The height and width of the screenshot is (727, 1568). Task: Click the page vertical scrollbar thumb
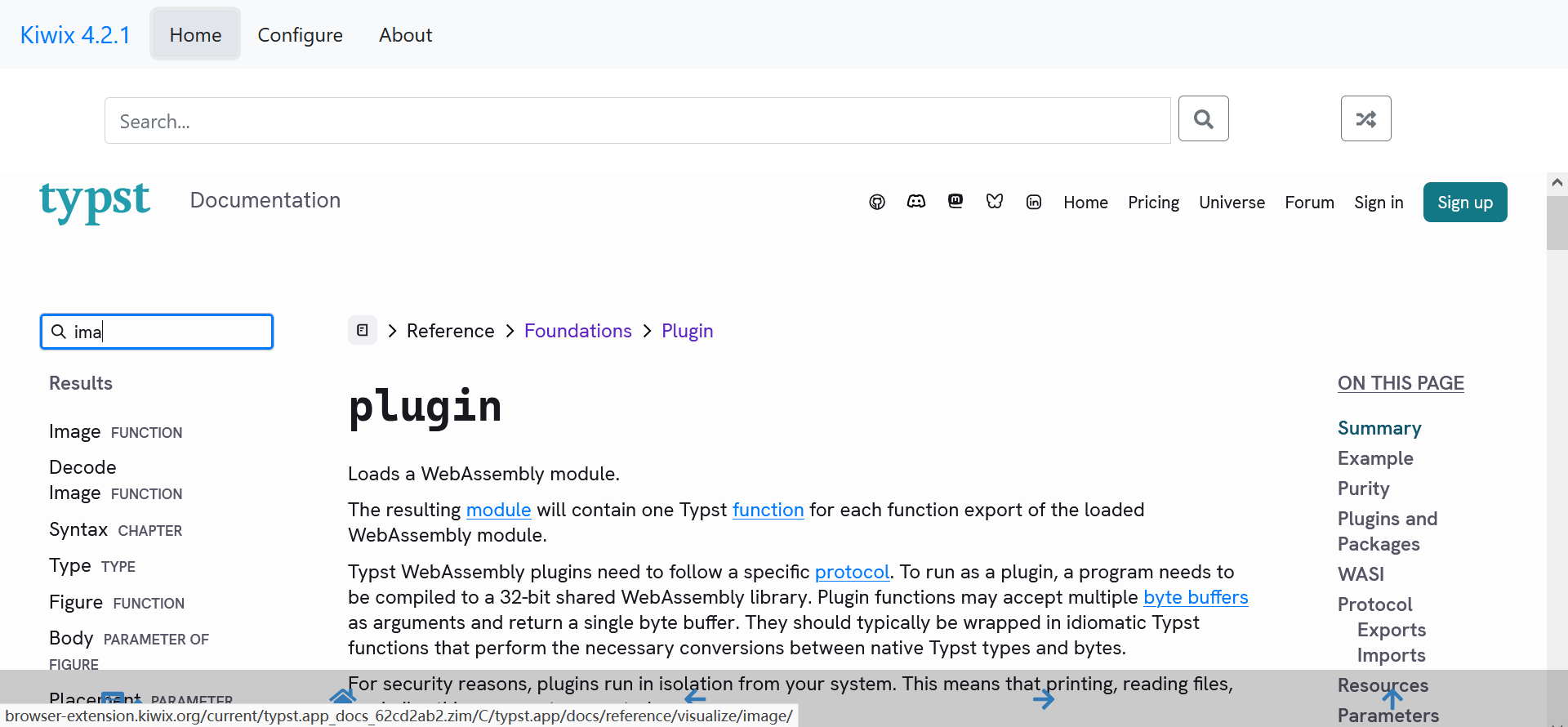(1557, 222)
